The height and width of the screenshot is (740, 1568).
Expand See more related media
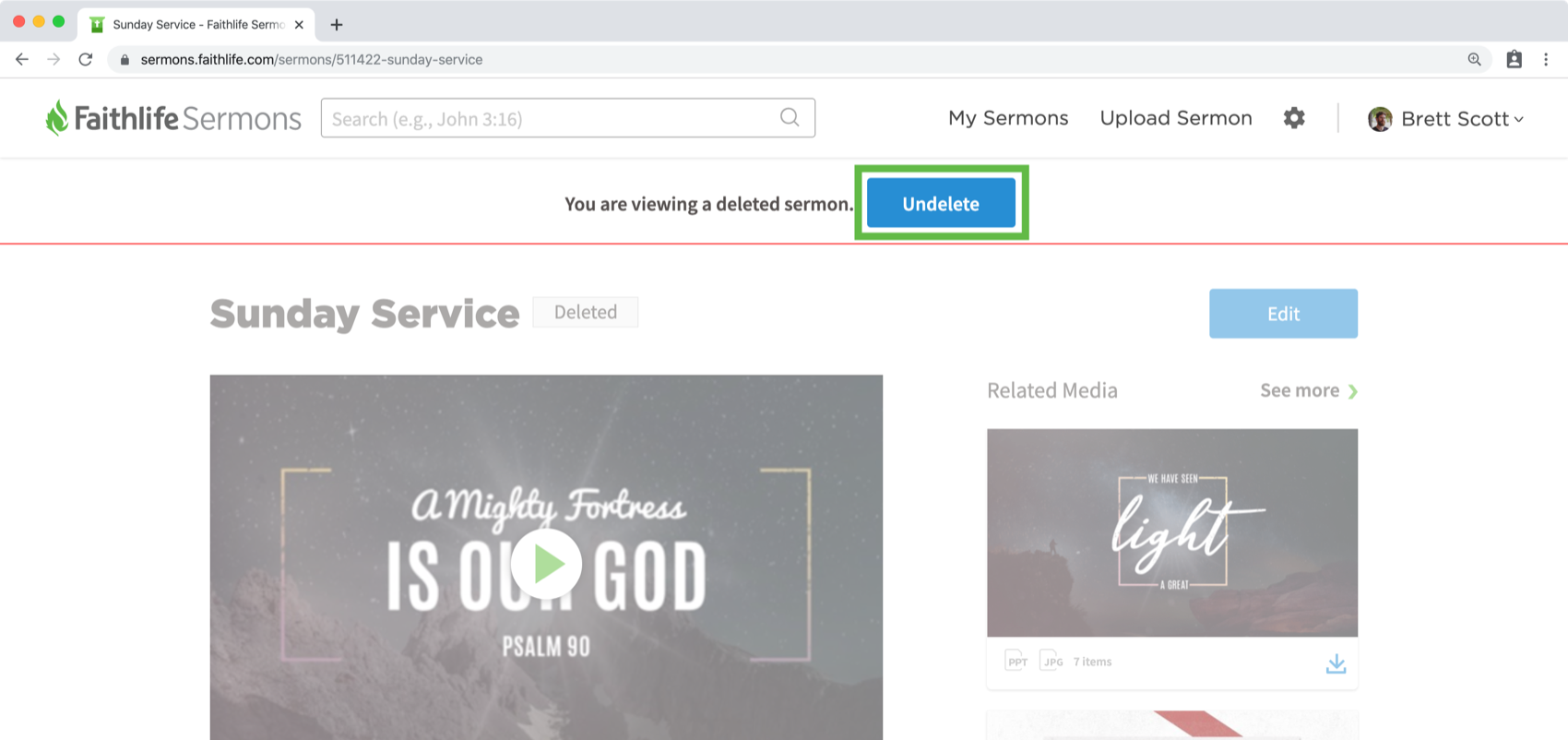tap(1309, 390)
